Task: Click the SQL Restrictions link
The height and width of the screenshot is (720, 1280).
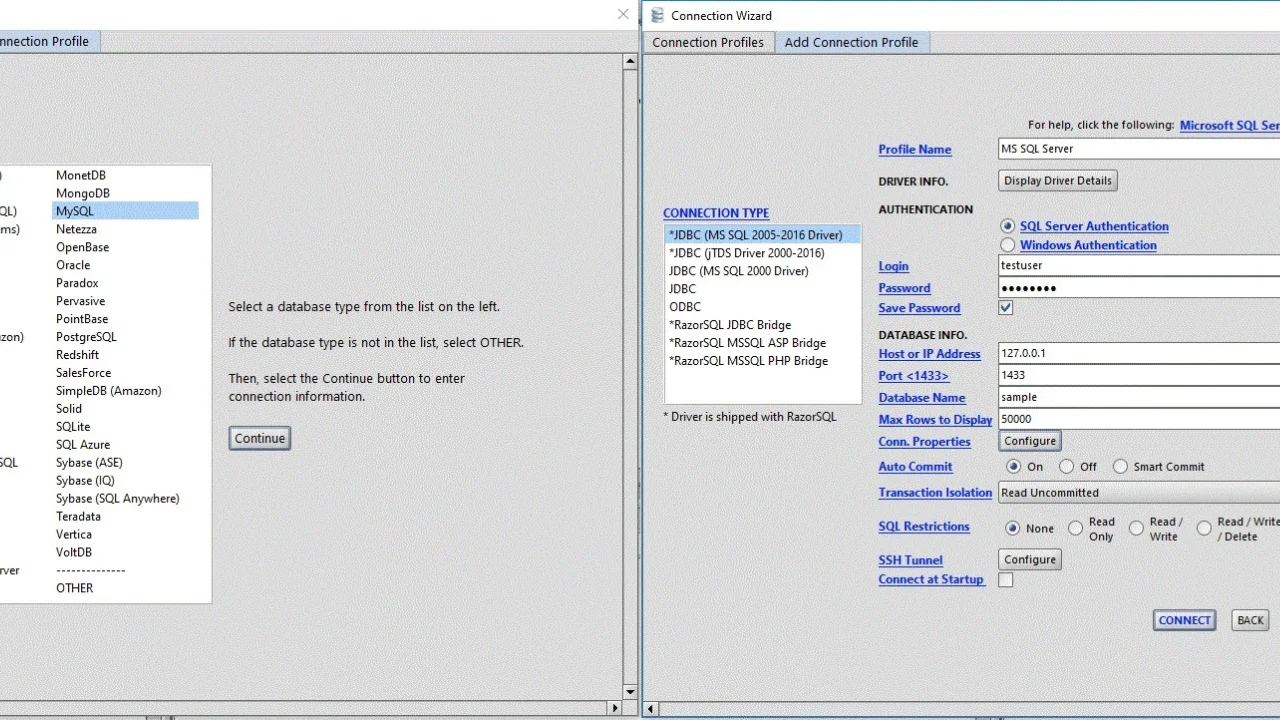Action: pos(924,527)
